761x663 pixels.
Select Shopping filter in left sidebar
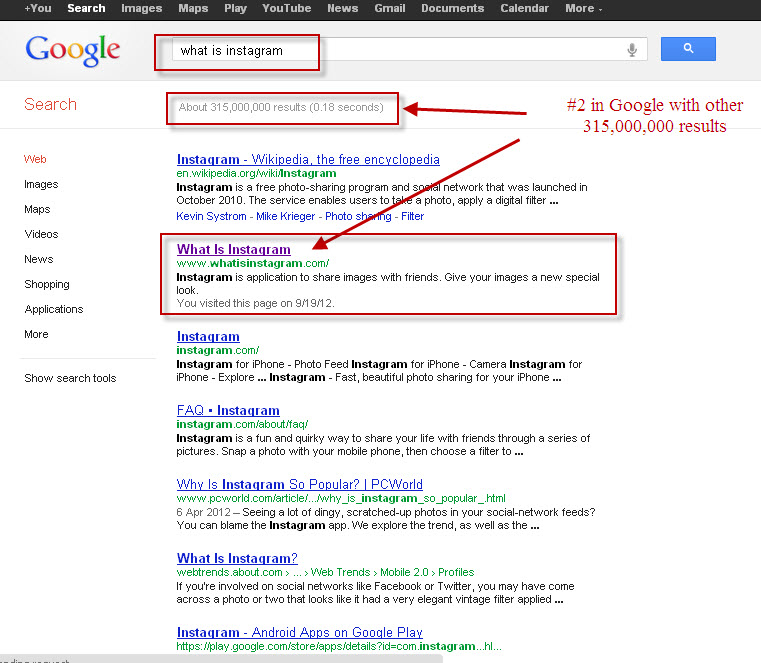pos(47,284)
